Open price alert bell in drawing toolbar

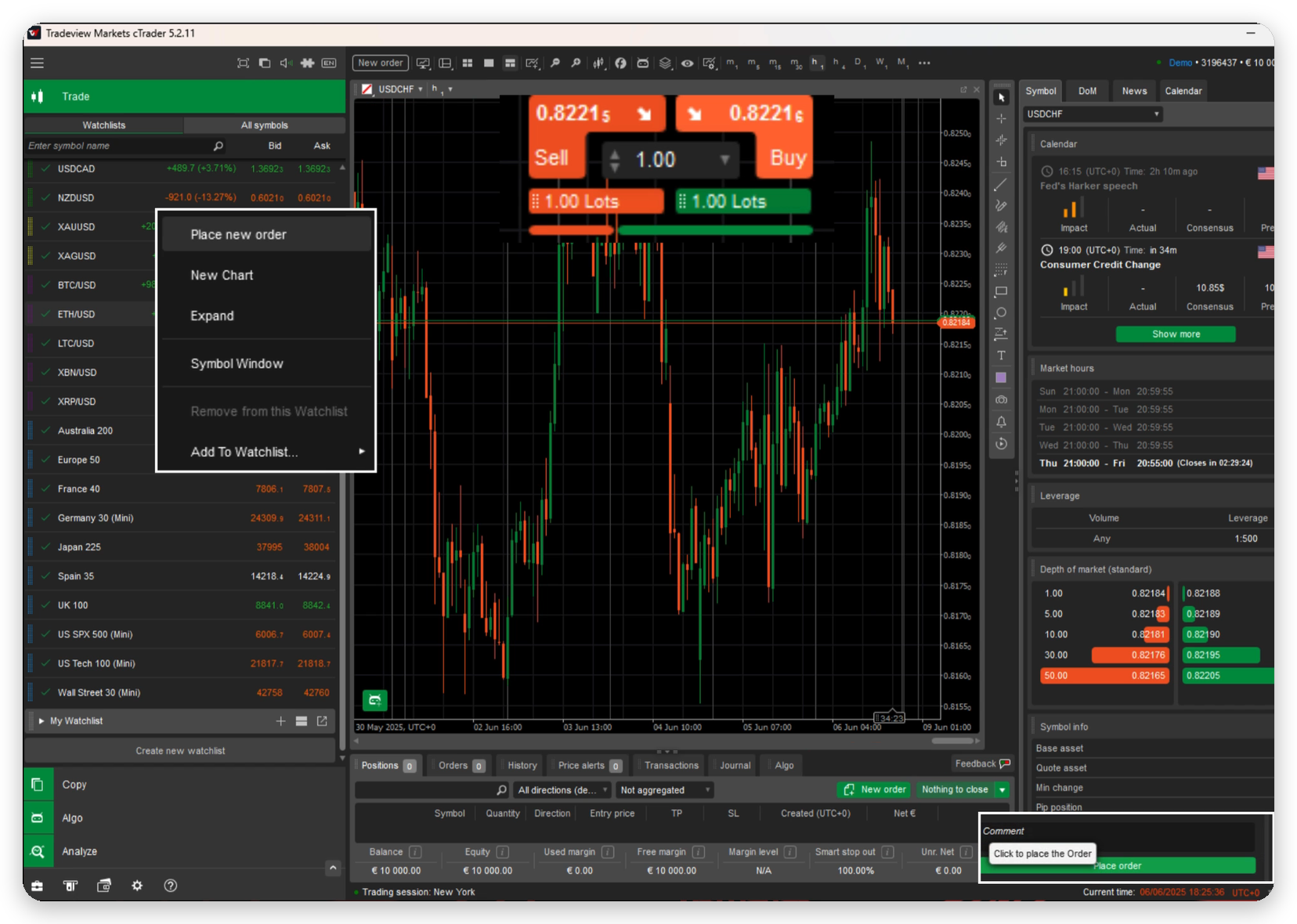pos(1001,421)
